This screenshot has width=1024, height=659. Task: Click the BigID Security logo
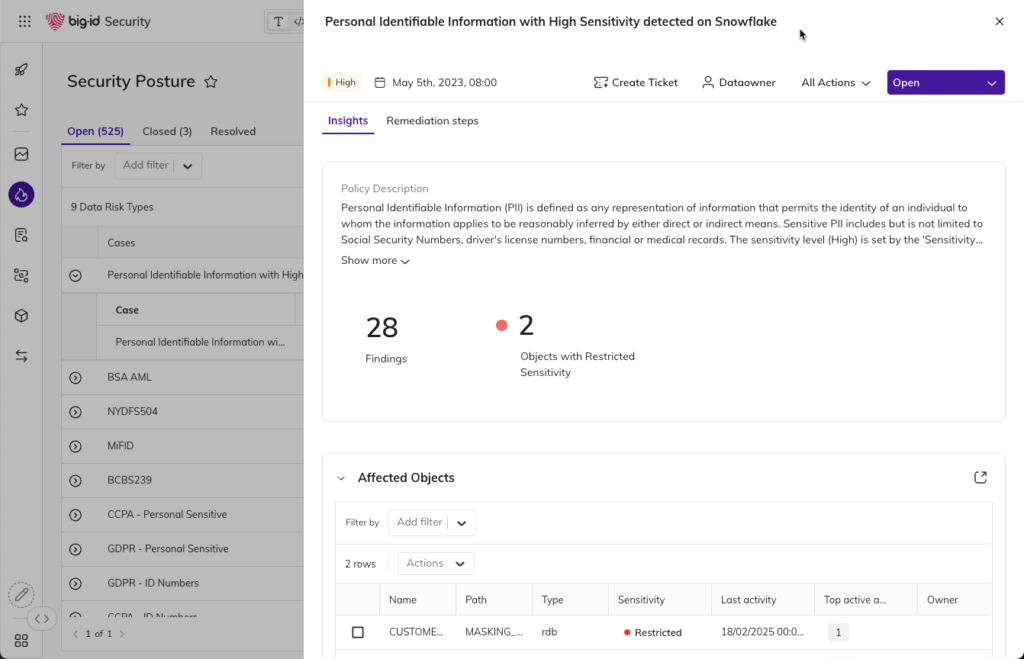click(98, 22)
